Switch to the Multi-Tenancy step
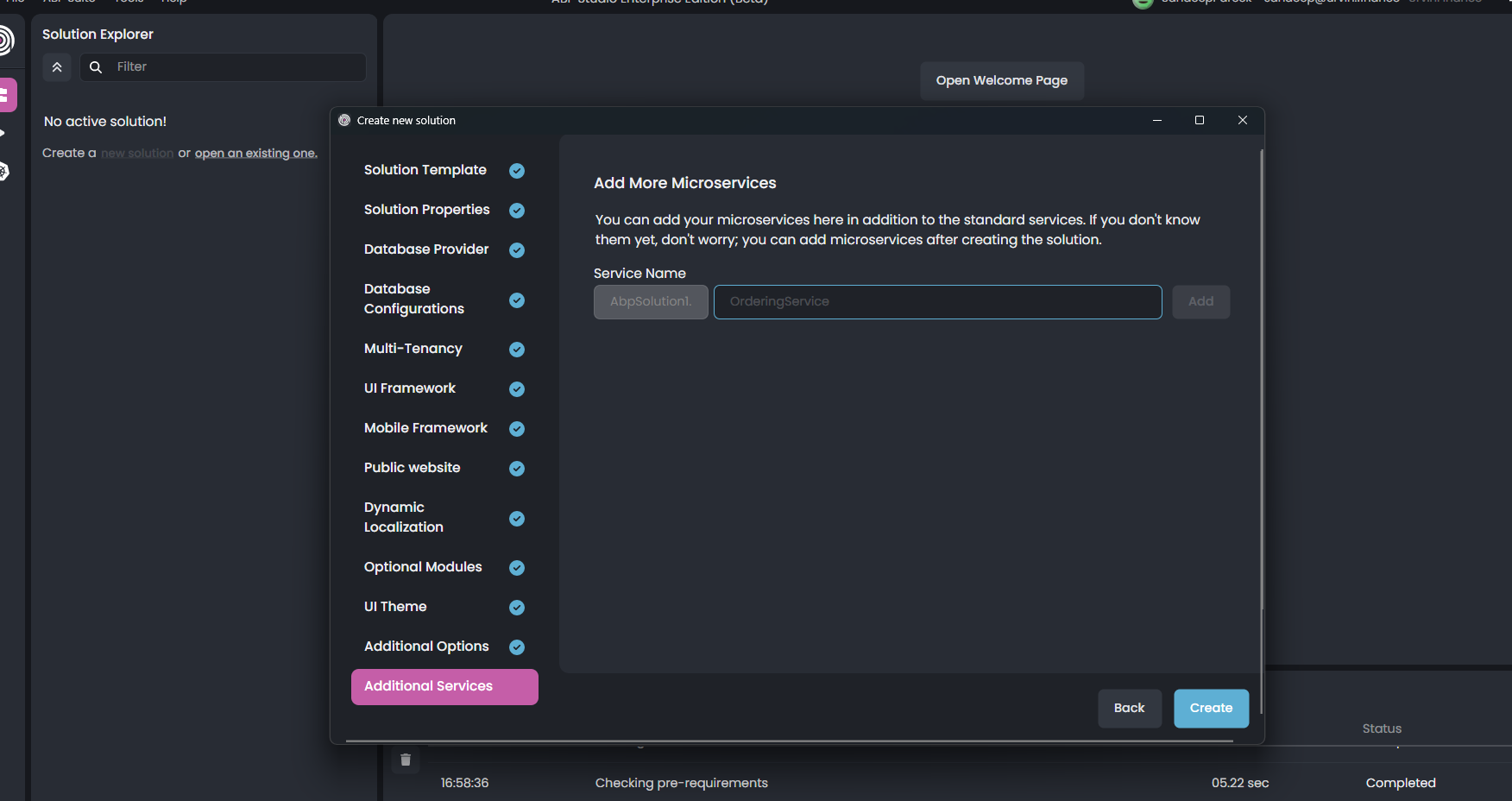Screen dimensions: 1512x801 tap(413, 349)
